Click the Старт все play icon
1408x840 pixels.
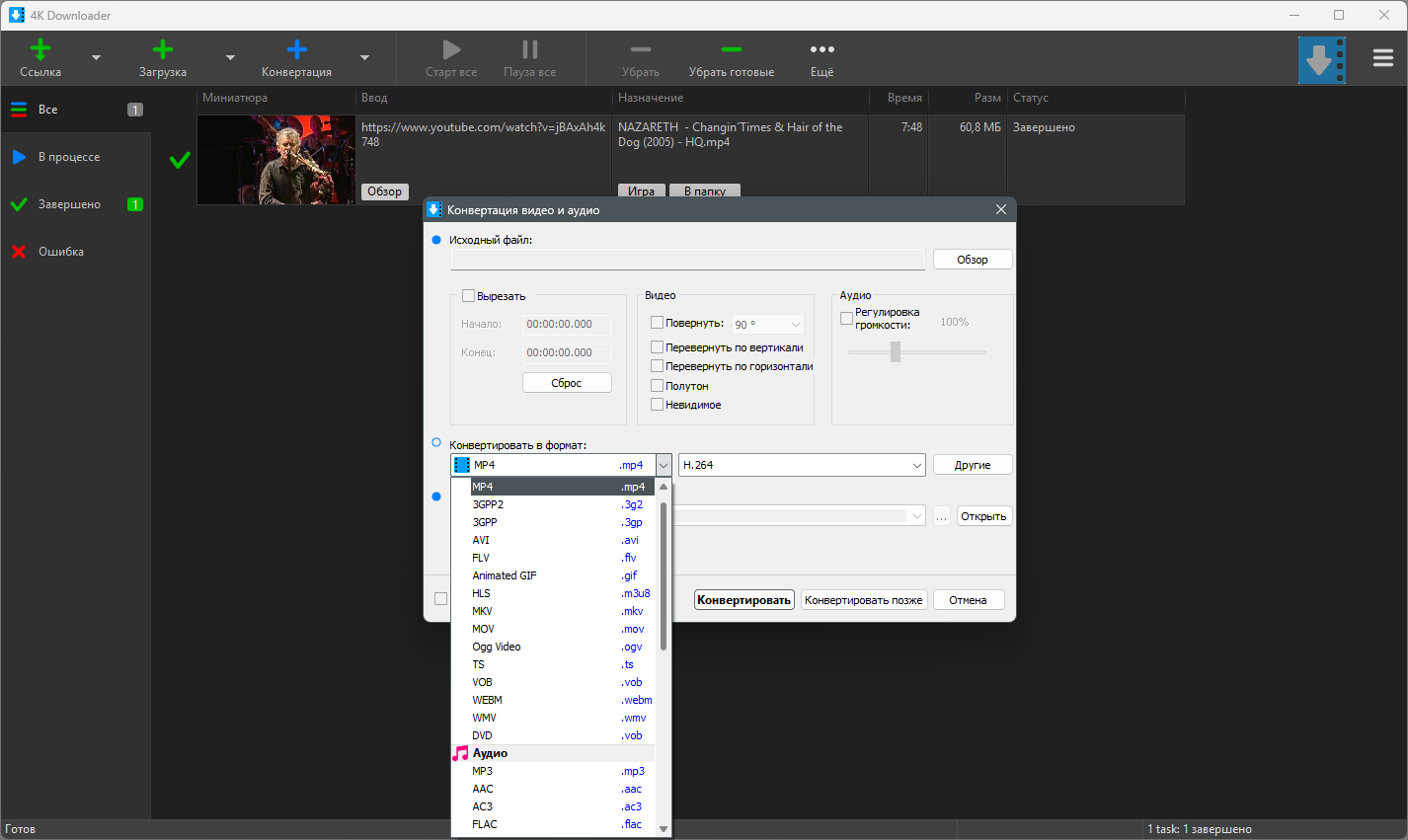(451, 49)
